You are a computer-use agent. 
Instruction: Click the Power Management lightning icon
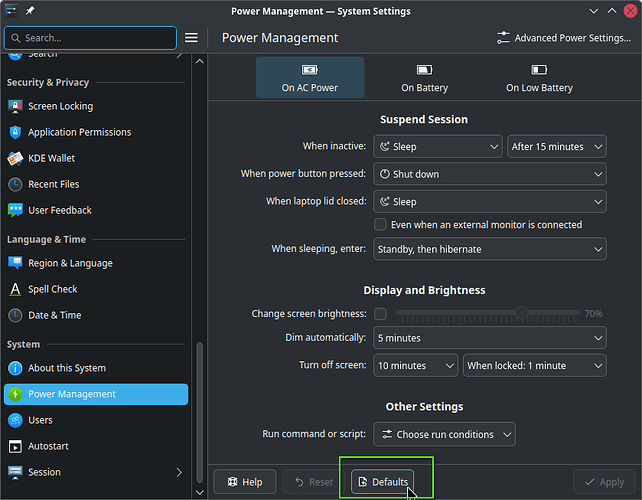tap(15, 394)
